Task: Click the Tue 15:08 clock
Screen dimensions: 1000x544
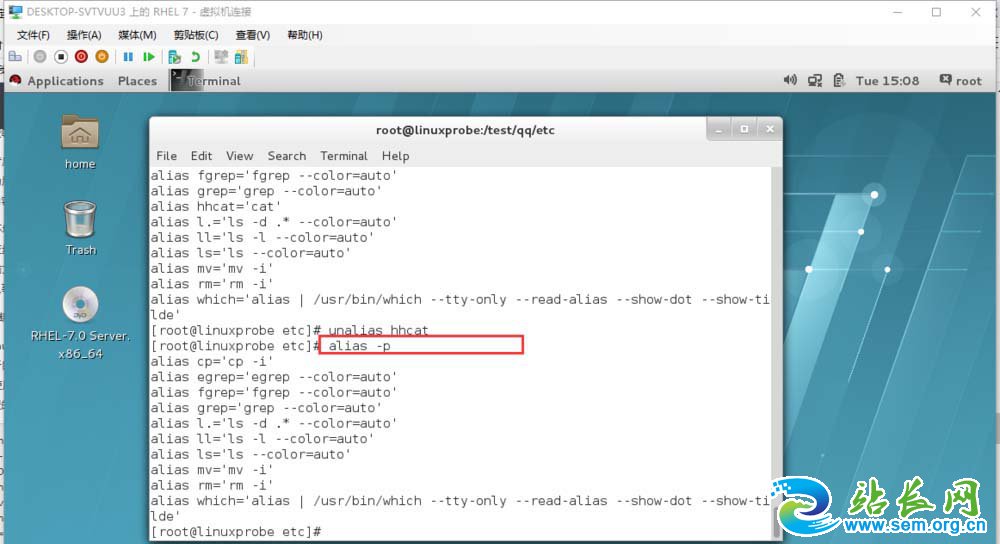Action: click(x=887, y=81)
